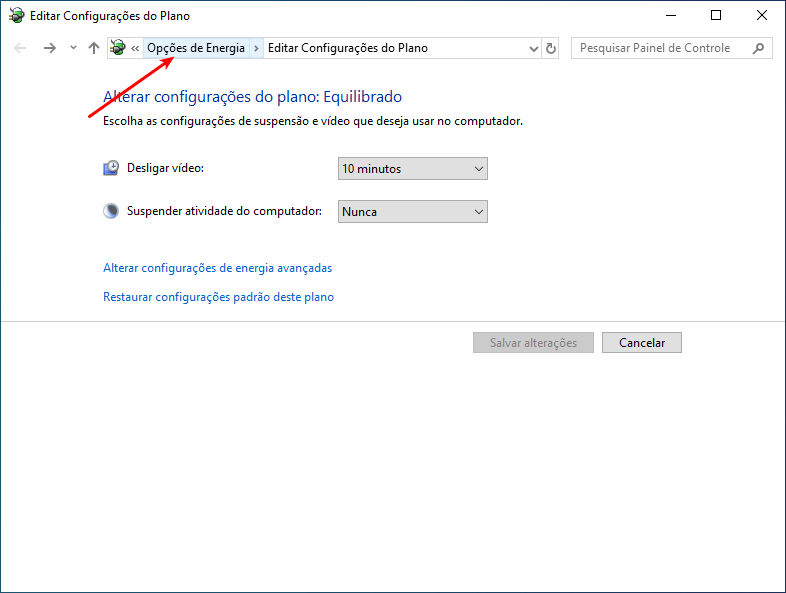This screenshot has height=593, width=786.
Task: Open Suspender atividade Nunca dropdown
Action: coord(413,212)
